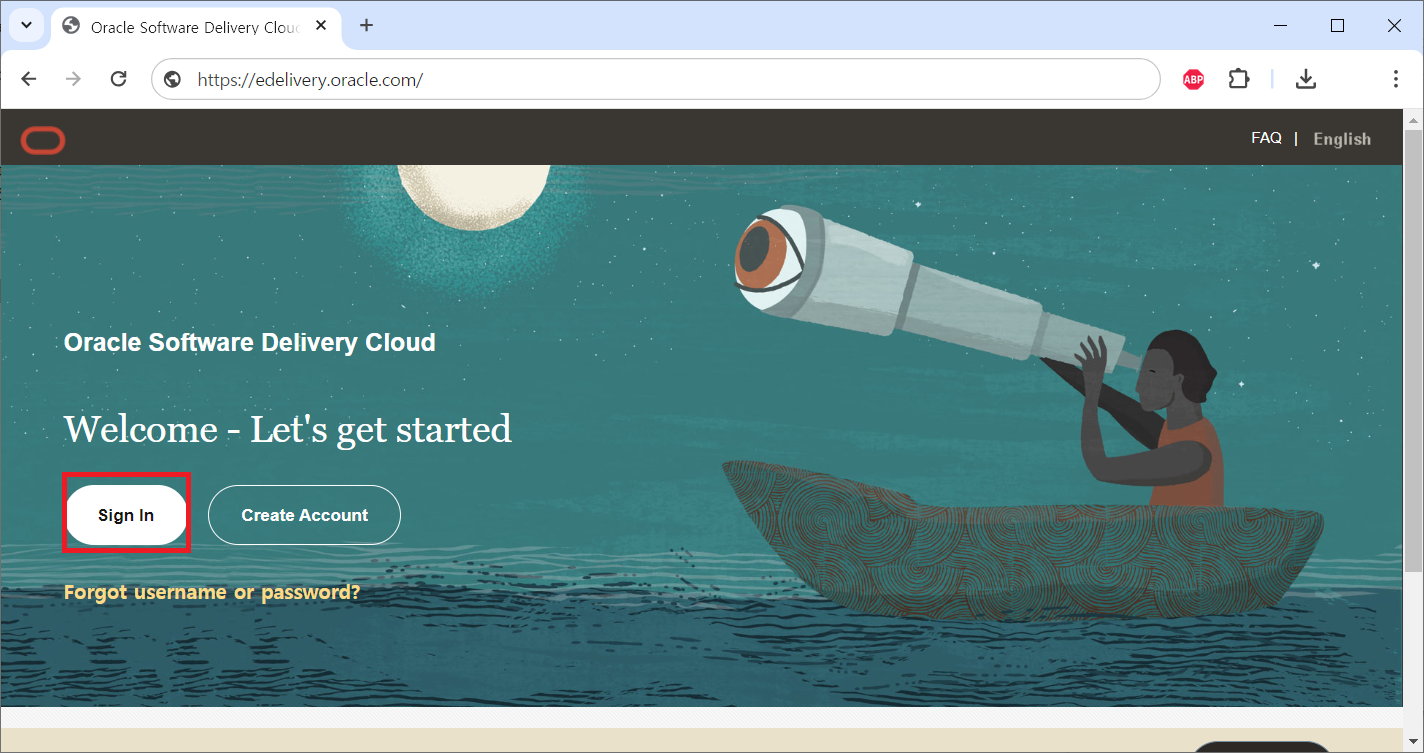
Task: Click the Sign In button
Action: 126,515
